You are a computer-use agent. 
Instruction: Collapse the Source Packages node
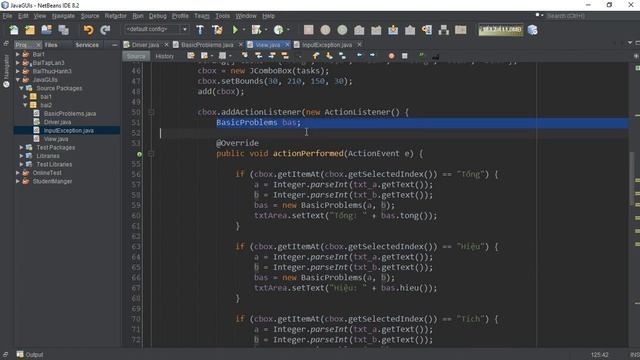point(21,88)
